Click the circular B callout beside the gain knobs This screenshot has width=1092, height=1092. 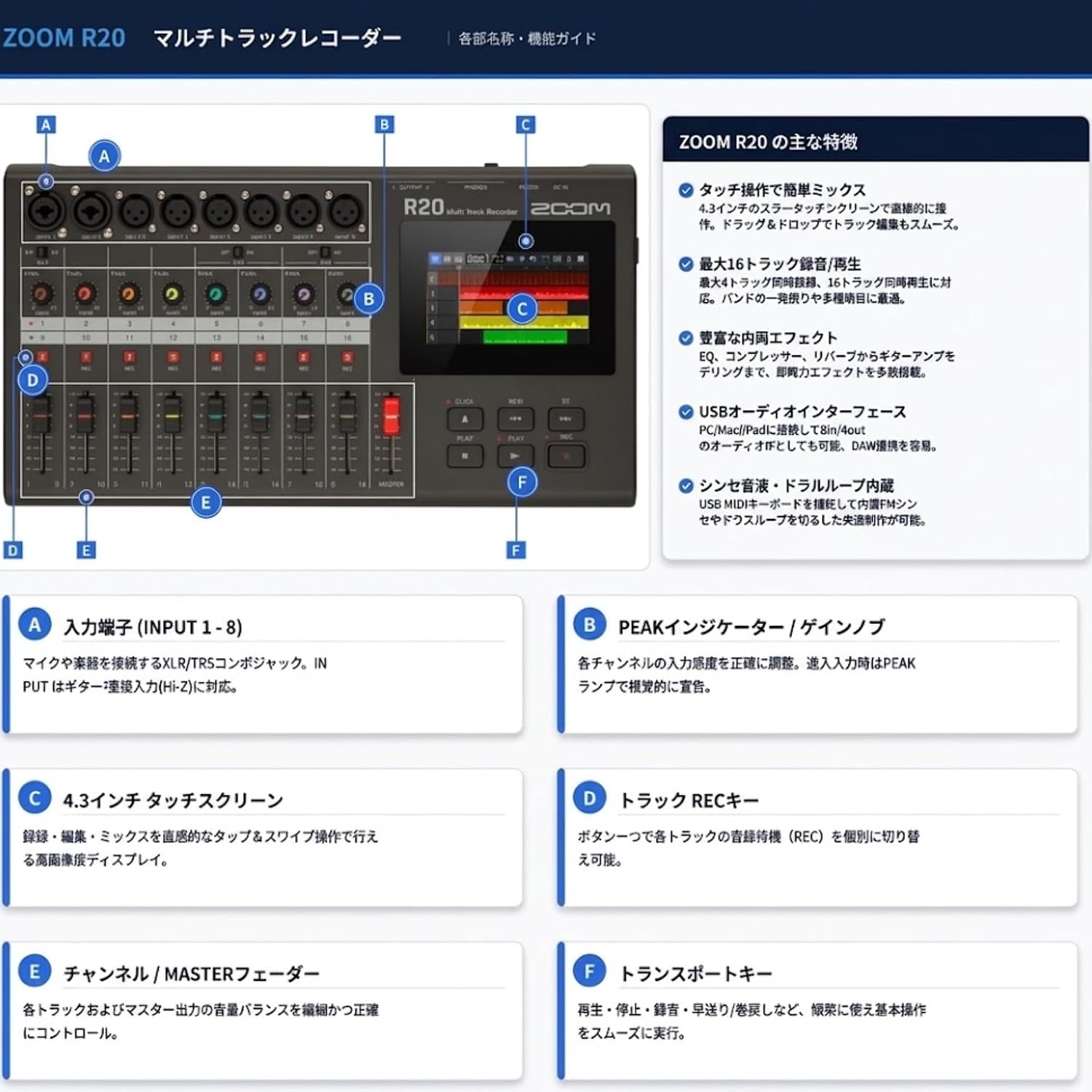click(x=369, y=298)
